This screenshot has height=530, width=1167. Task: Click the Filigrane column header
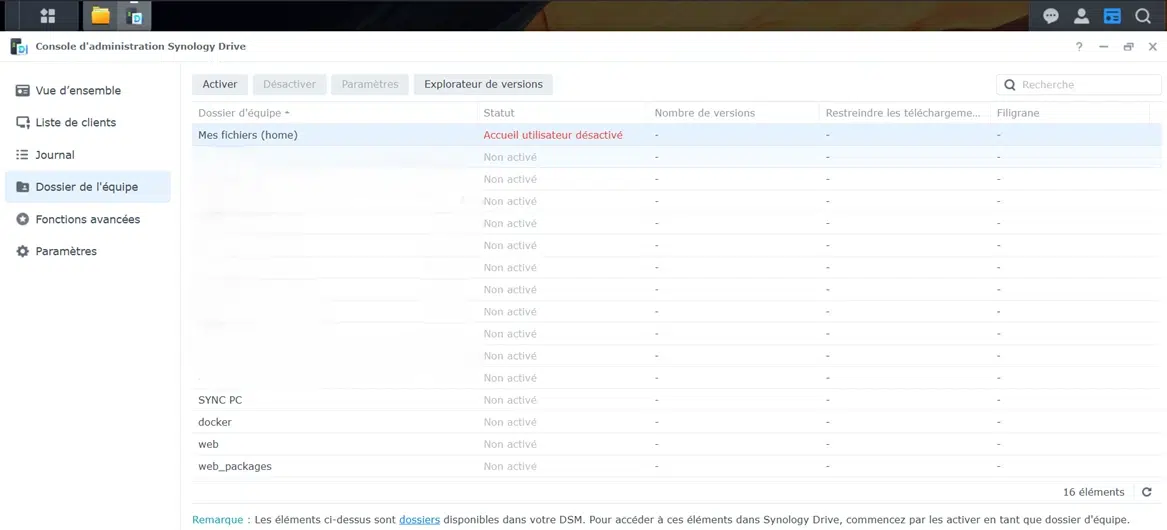pyautogui.click(x=1070, y=113)
